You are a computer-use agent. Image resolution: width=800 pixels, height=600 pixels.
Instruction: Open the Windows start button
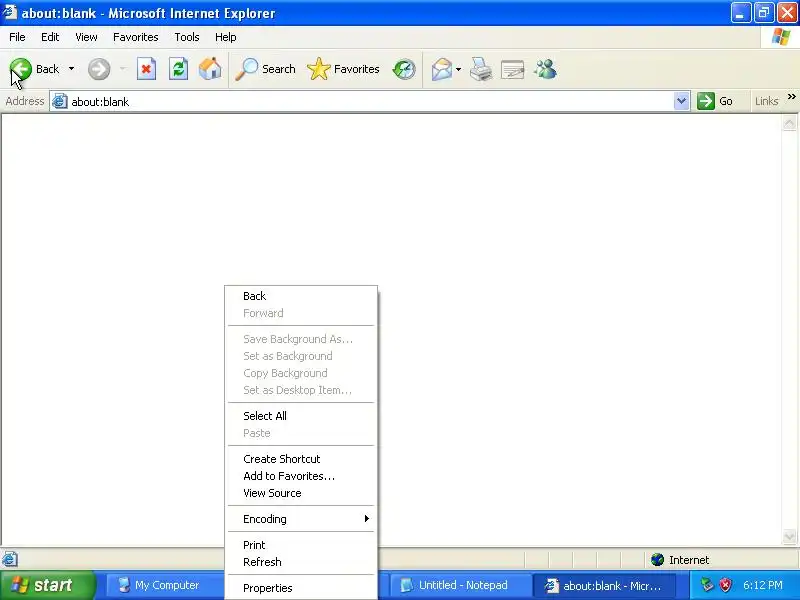[48, 585]
